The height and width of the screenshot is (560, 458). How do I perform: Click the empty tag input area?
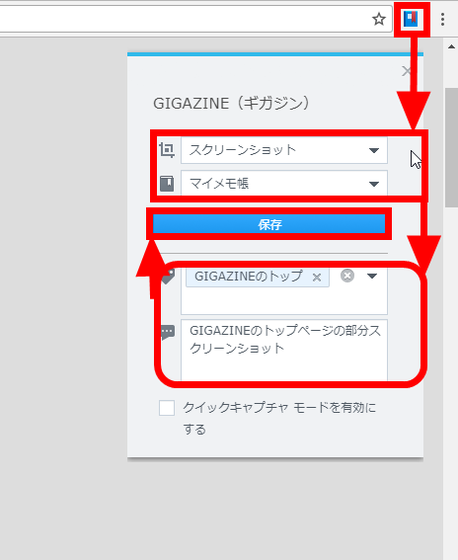click(284, 300)
